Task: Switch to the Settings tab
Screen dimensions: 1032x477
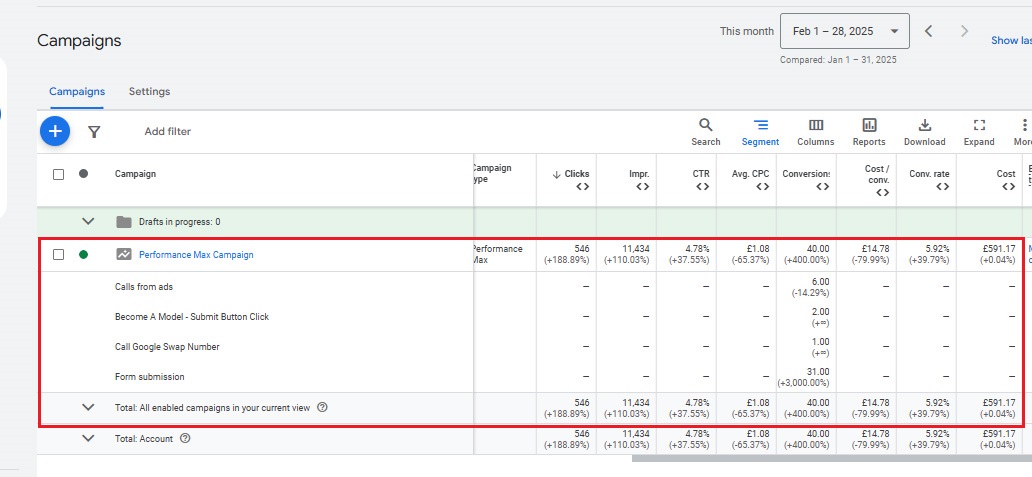Action: (x=149, y=92)
